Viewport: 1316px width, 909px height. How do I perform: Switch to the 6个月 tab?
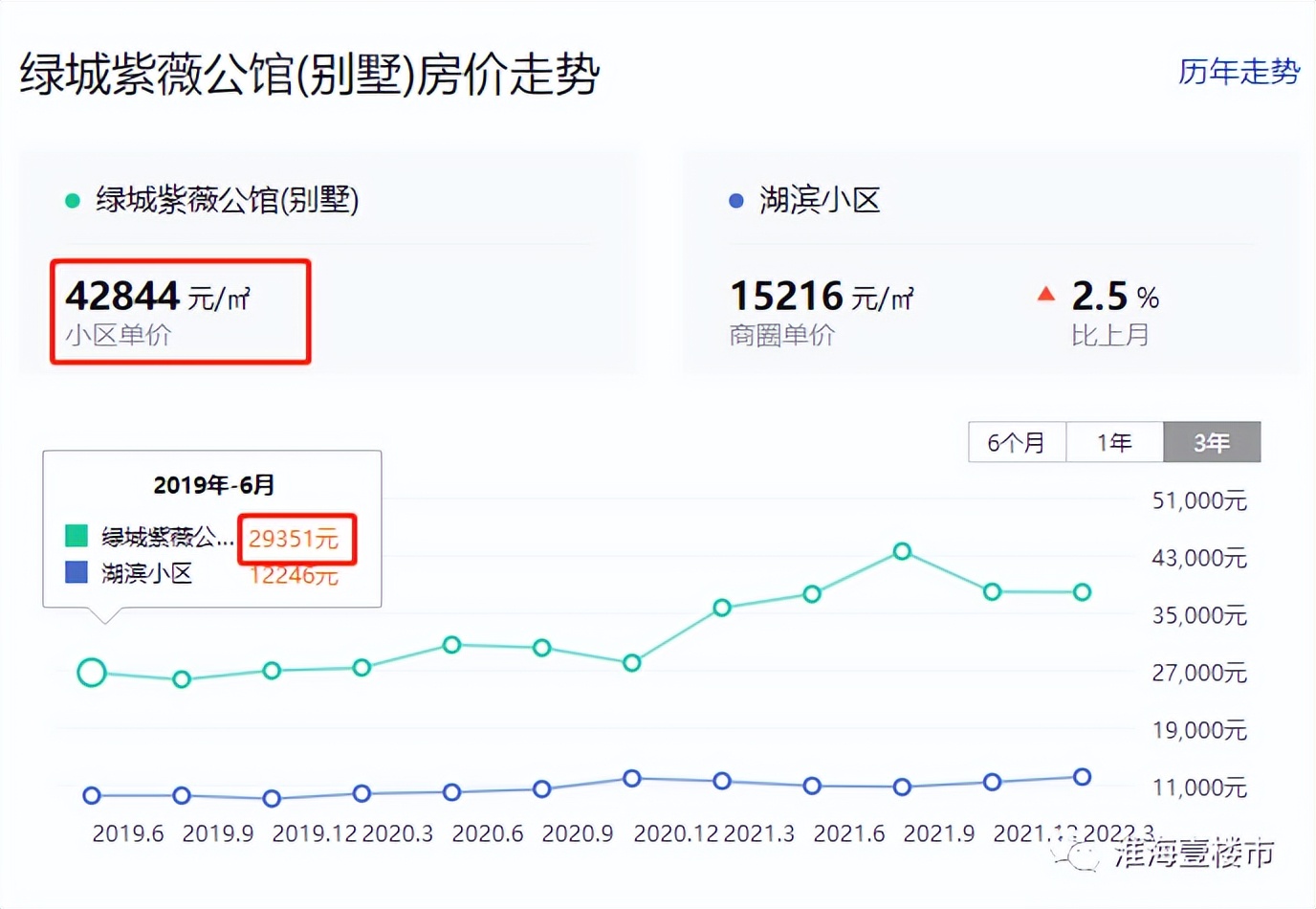coord(1017,442)
